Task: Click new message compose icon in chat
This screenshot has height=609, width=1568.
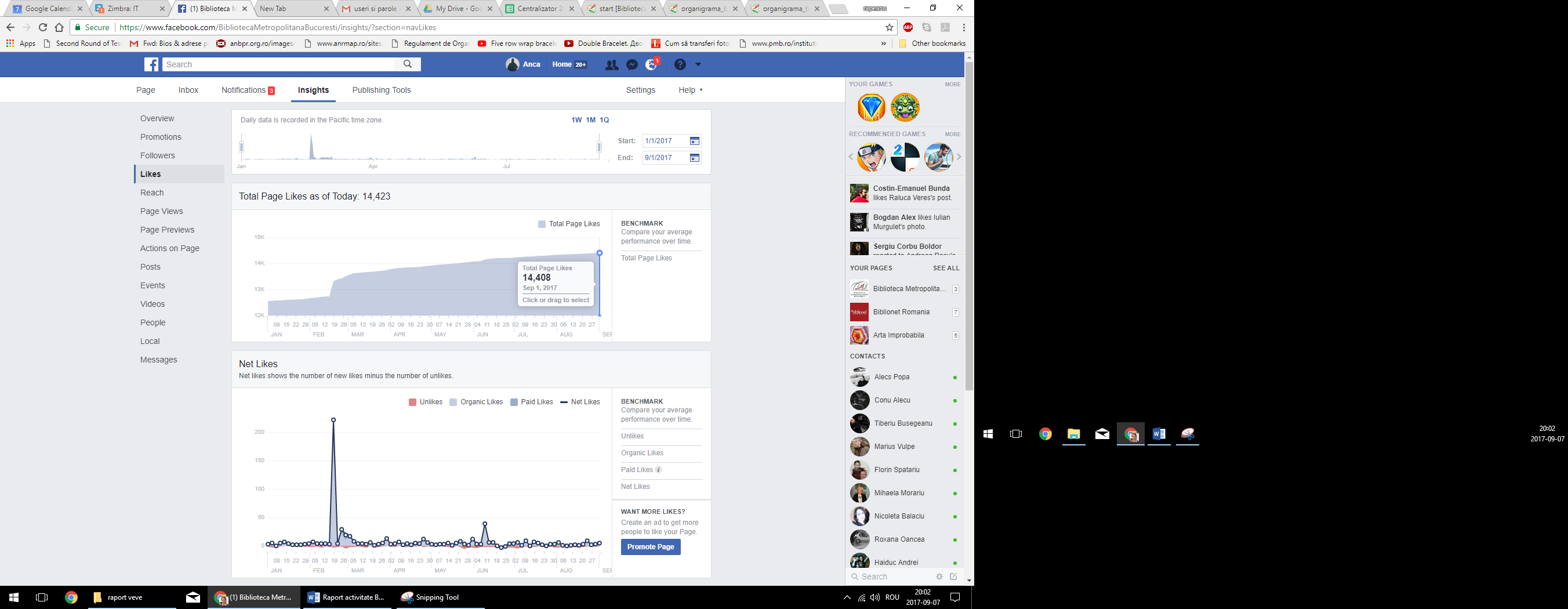Action: (953, 577)
